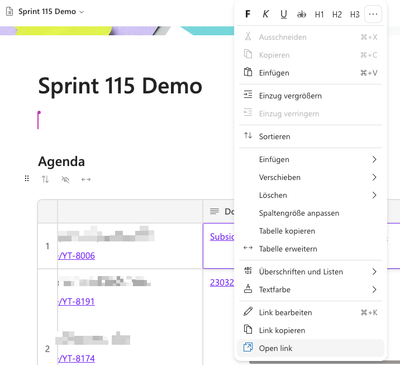Click the Open link external icon
Screen dimensions: 400x365
pyautogui.click(x=248, y=347)
